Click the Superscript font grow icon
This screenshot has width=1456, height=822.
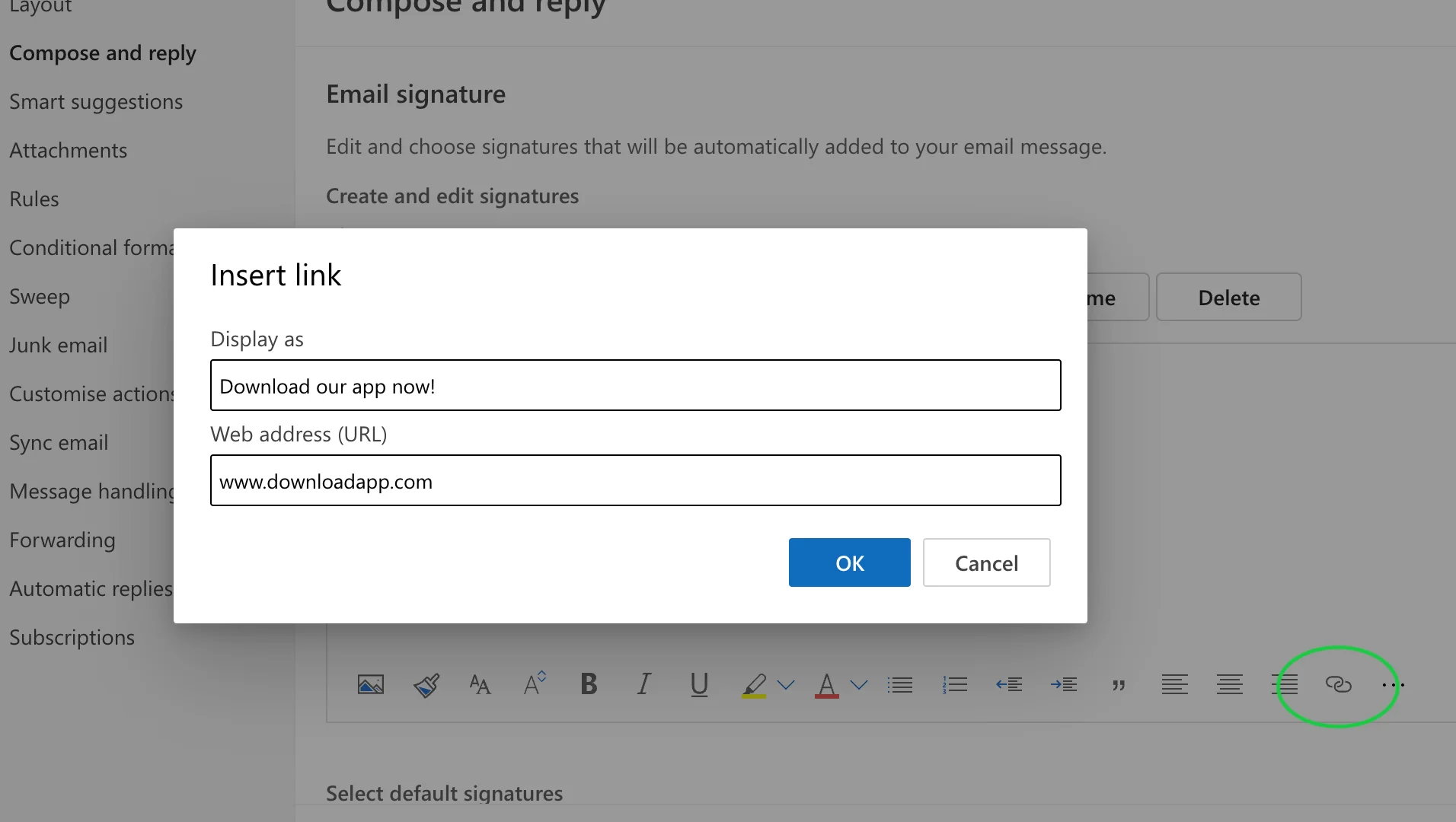tap(535, 683)
